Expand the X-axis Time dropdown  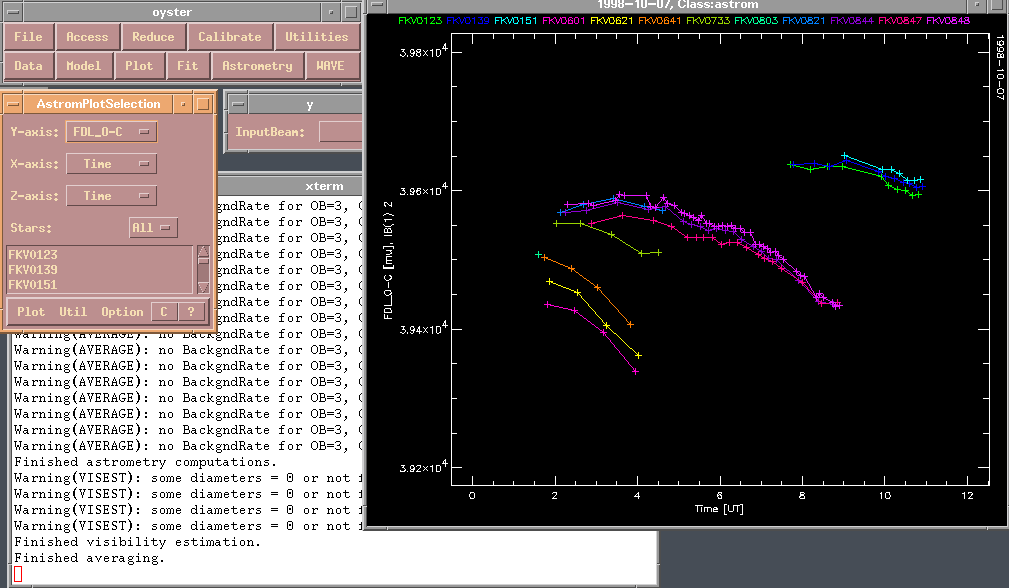pos(111,164)
